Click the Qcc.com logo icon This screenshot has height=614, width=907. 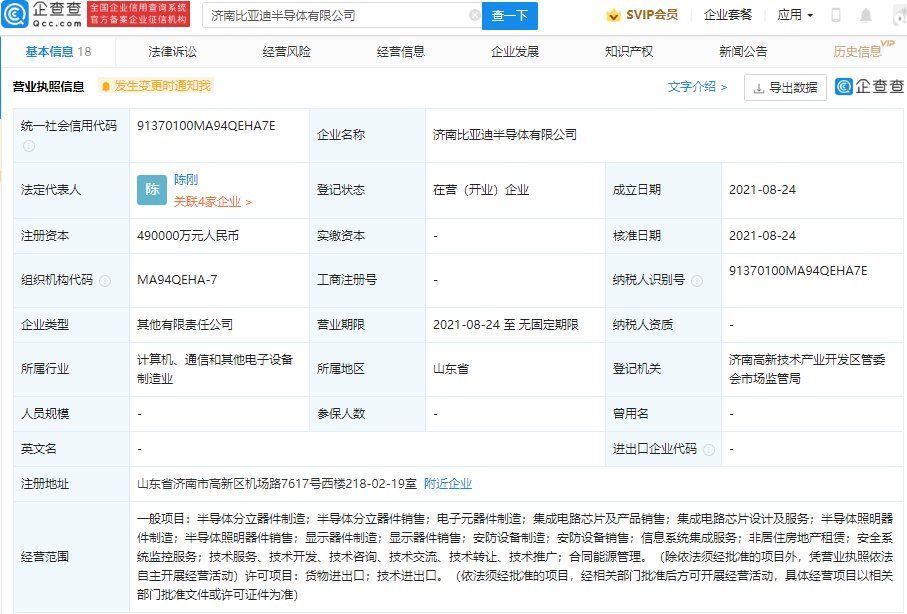pyautogui.click(x=14, y=14)
